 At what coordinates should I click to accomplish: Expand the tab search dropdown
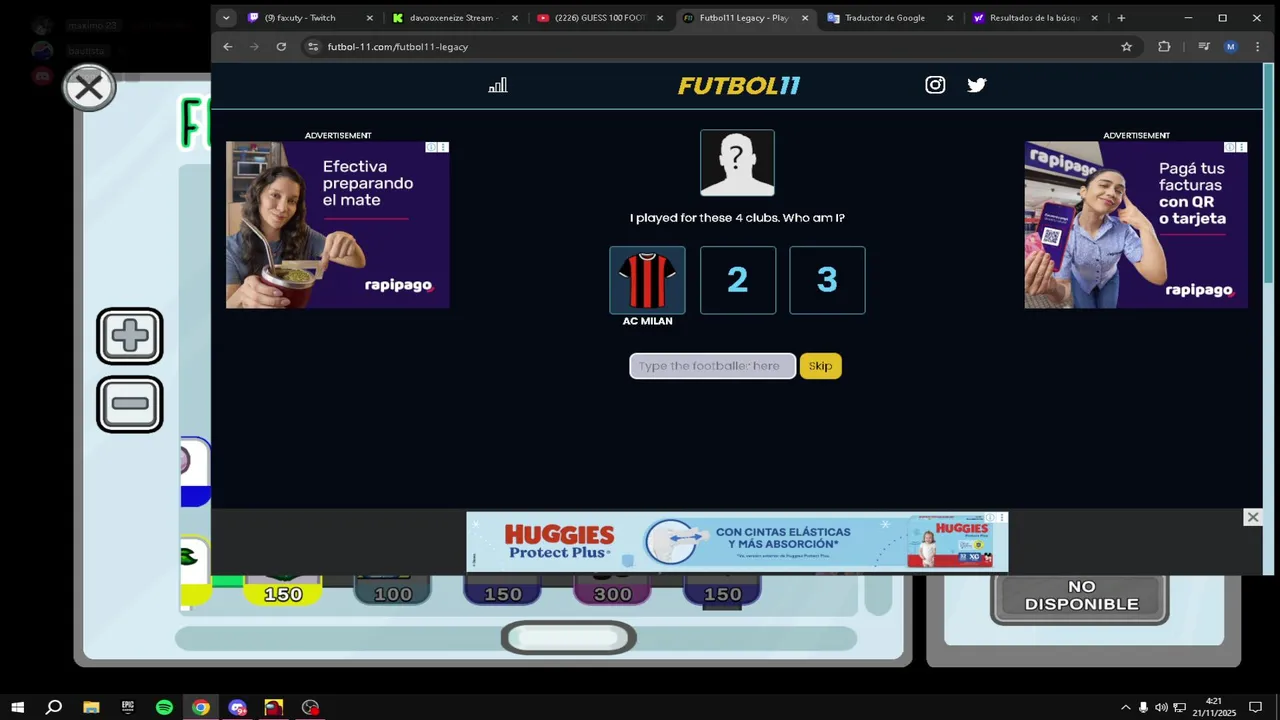coord(226,18)
